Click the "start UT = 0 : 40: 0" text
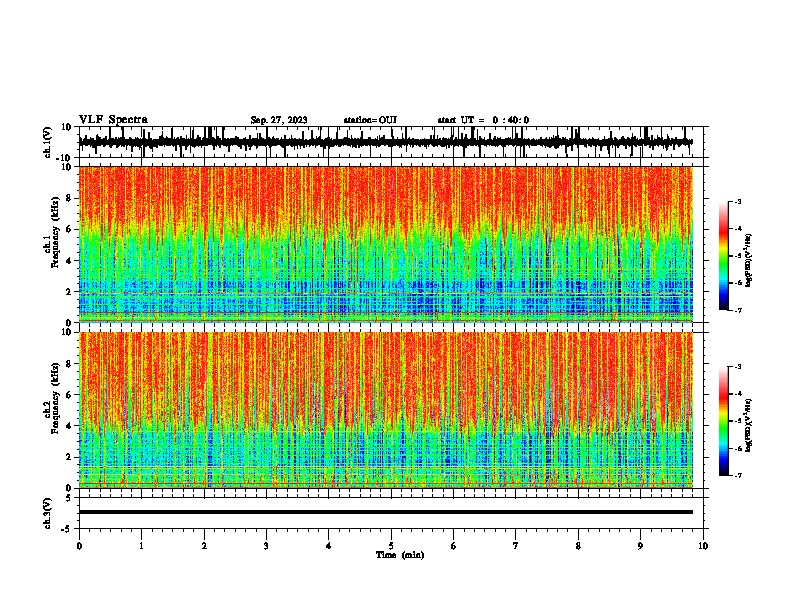This screenshot has height=612, width=792. pos(483,120)
